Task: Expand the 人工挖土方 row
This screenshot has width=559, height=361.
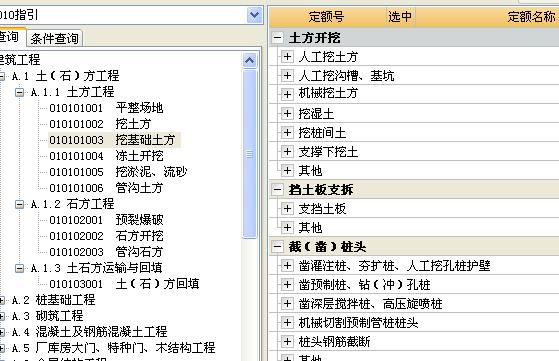Action: [x=287, y=56]
